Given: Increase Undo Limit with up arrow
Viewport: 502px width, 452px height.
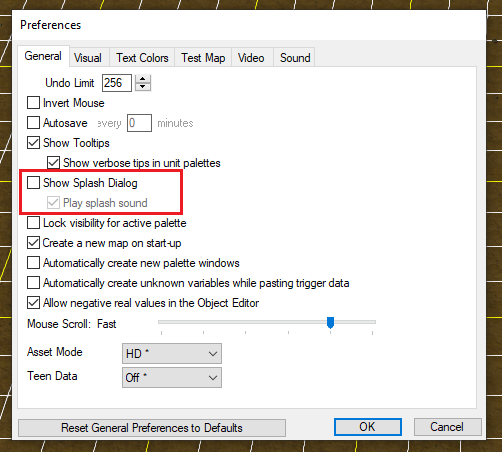Looking at the screenshot, I should (143, 79).
